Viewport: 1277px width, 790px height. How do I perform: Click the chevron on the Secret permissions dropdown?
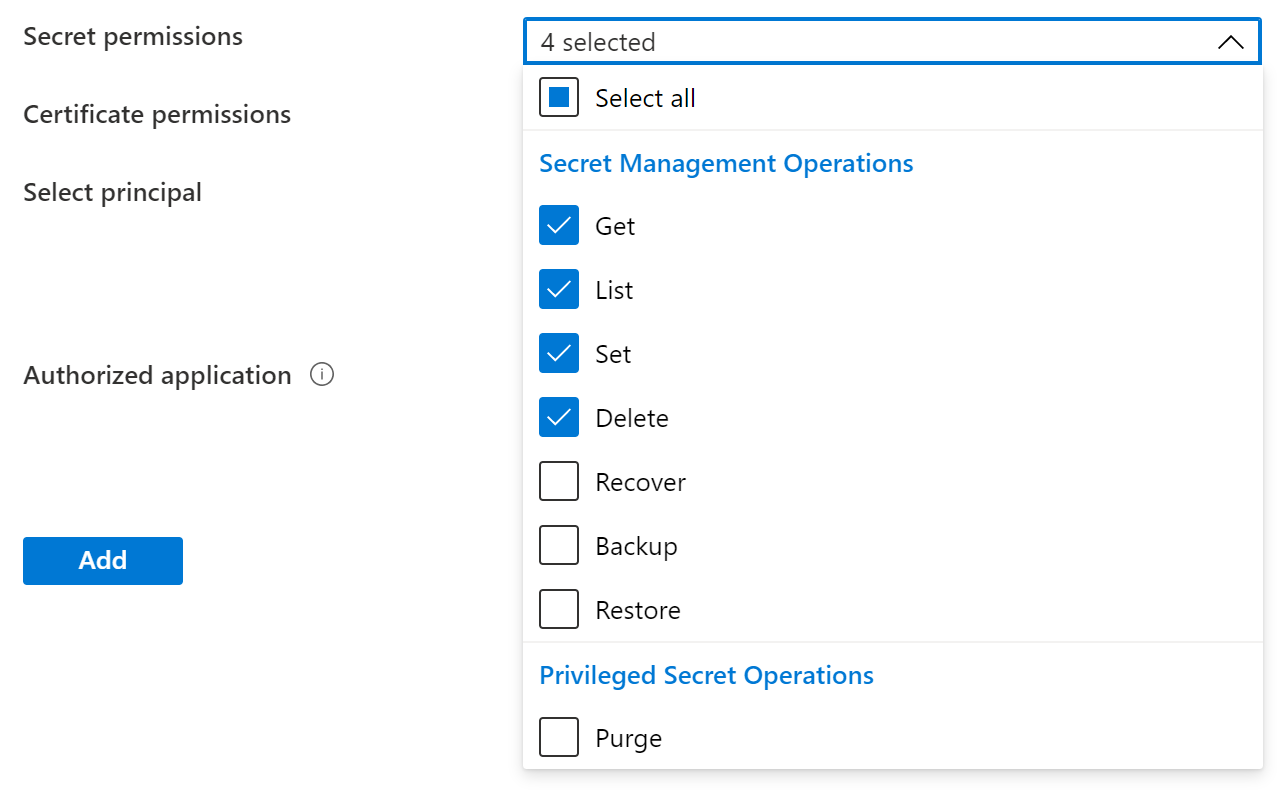(1229, 42)
